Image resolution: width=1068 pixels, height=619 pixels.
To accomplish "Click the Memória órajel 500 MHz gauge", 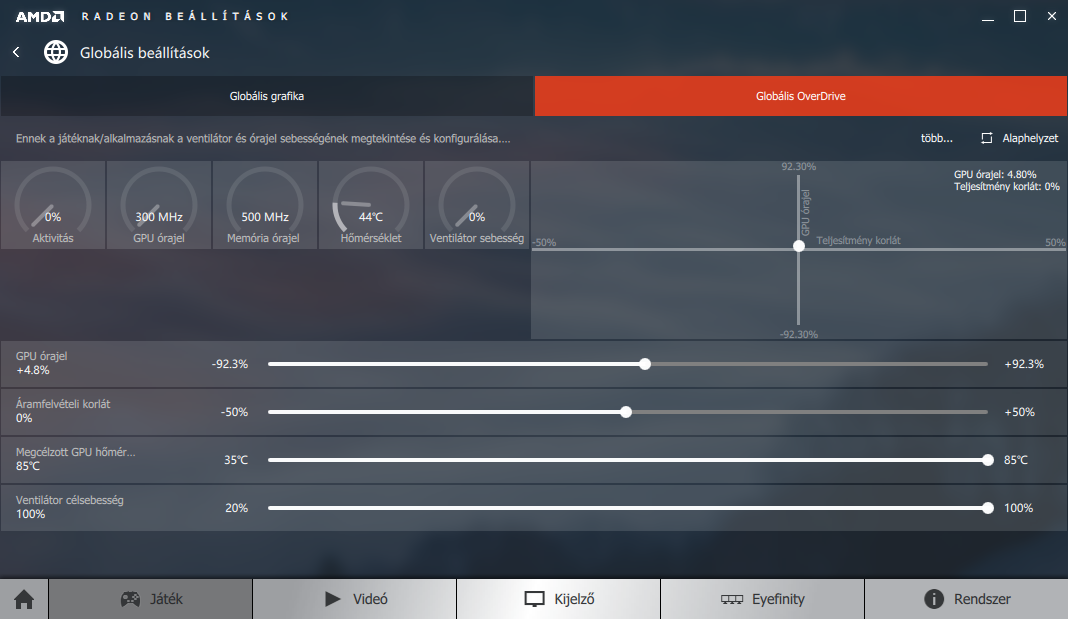I will pyautogui.click(x=265, y=205).
